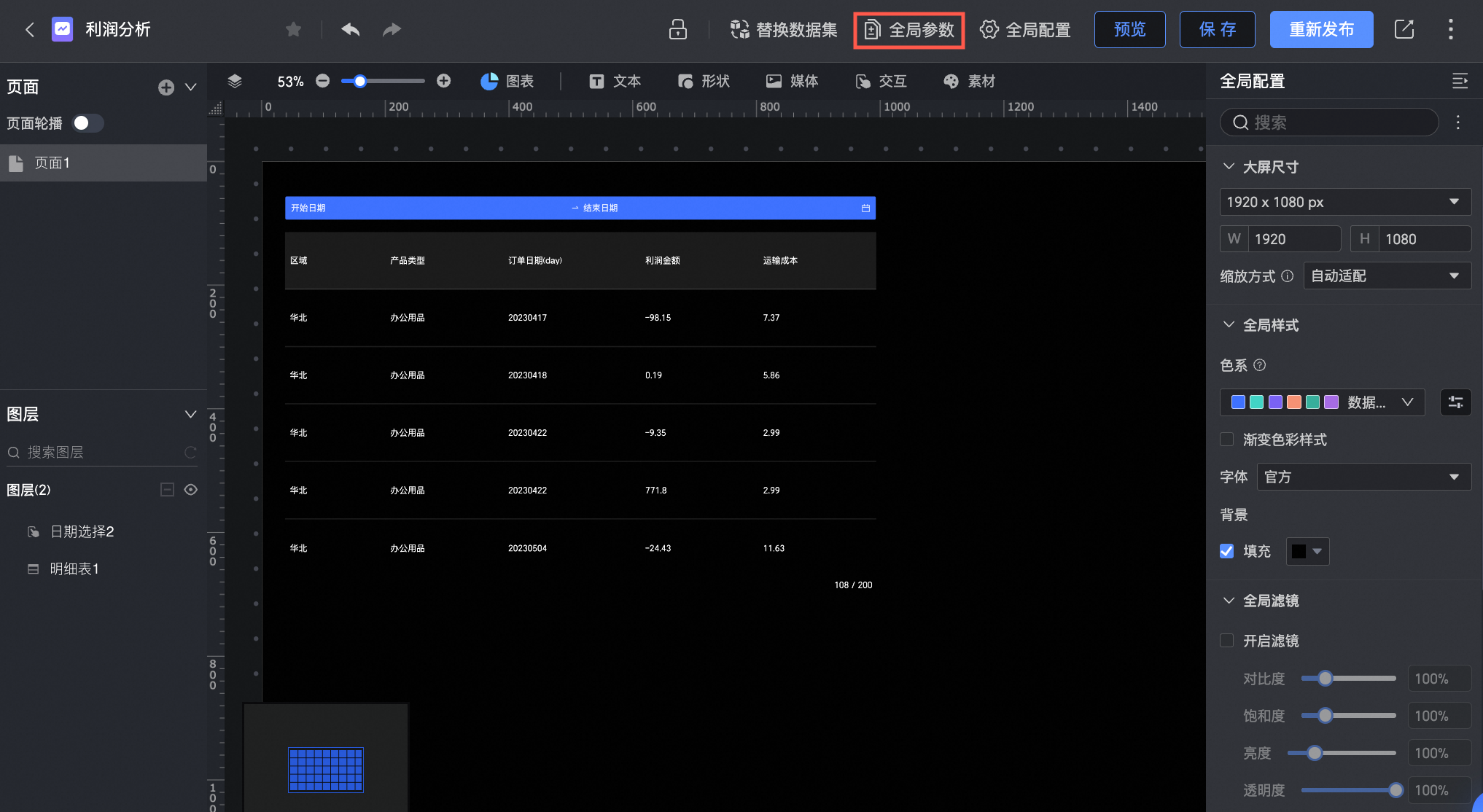Click the height H 1080 input field
The height and width of the screenshot is (812, 1483).
1411,239
